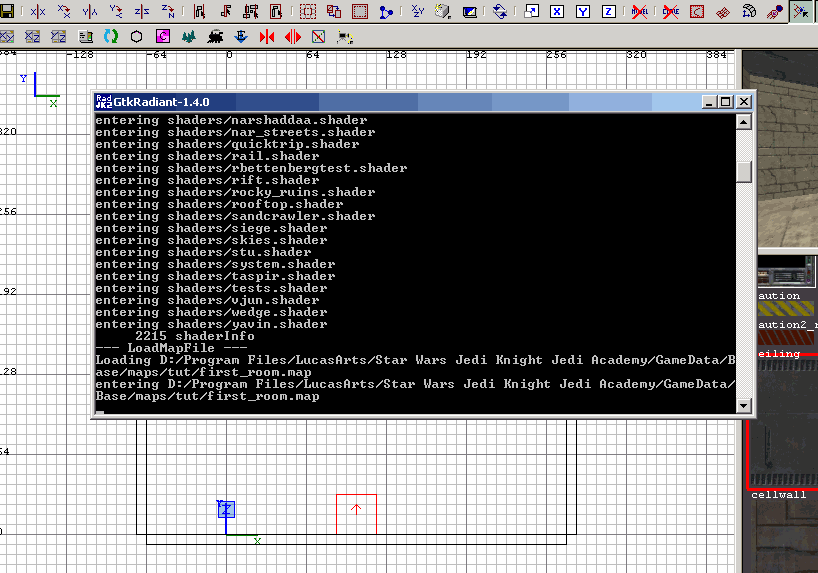818x573 pixels.
Task: Click the green pine trees icon
Action: pos(189,36)
